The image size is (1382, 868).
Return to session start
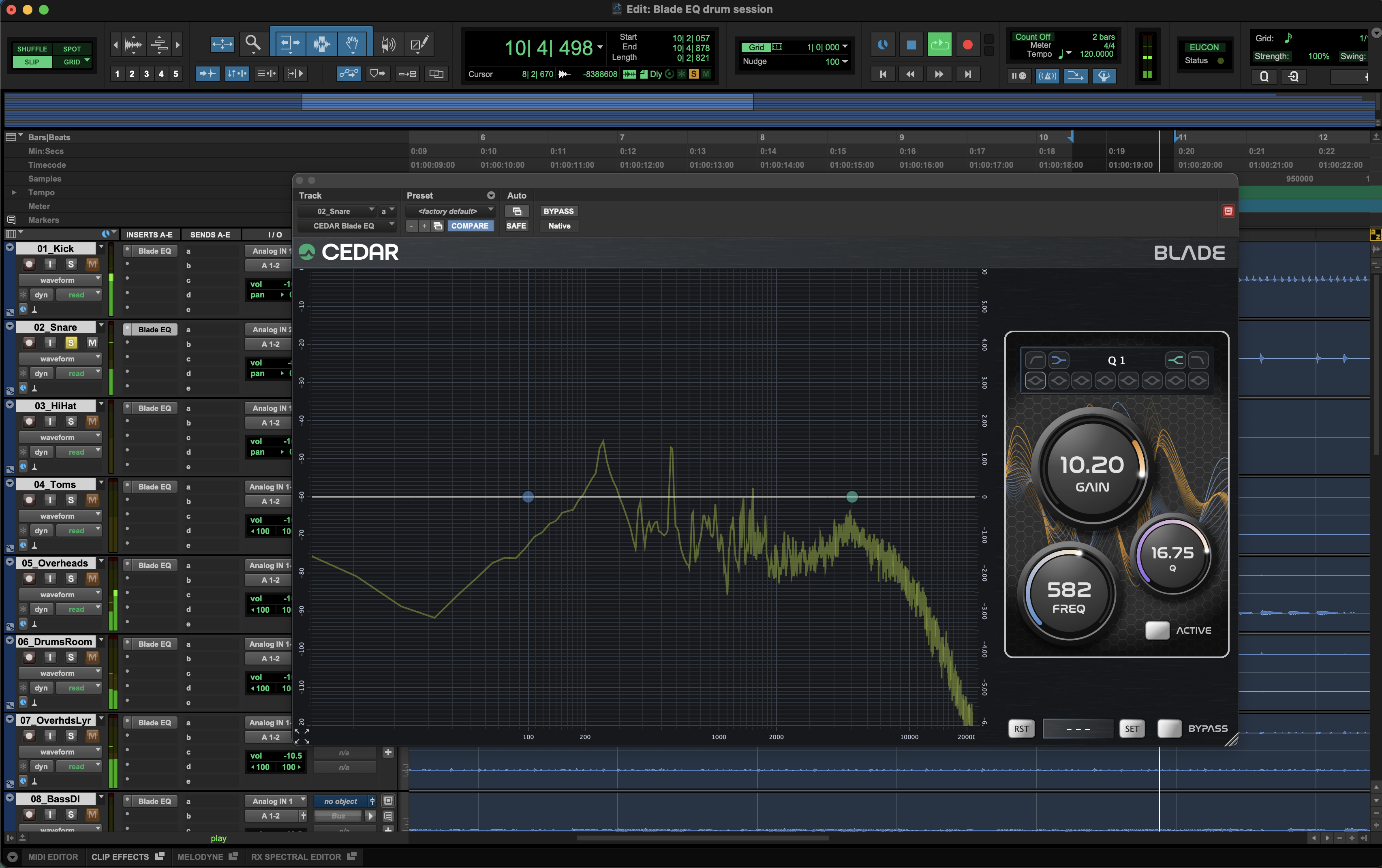883,74
